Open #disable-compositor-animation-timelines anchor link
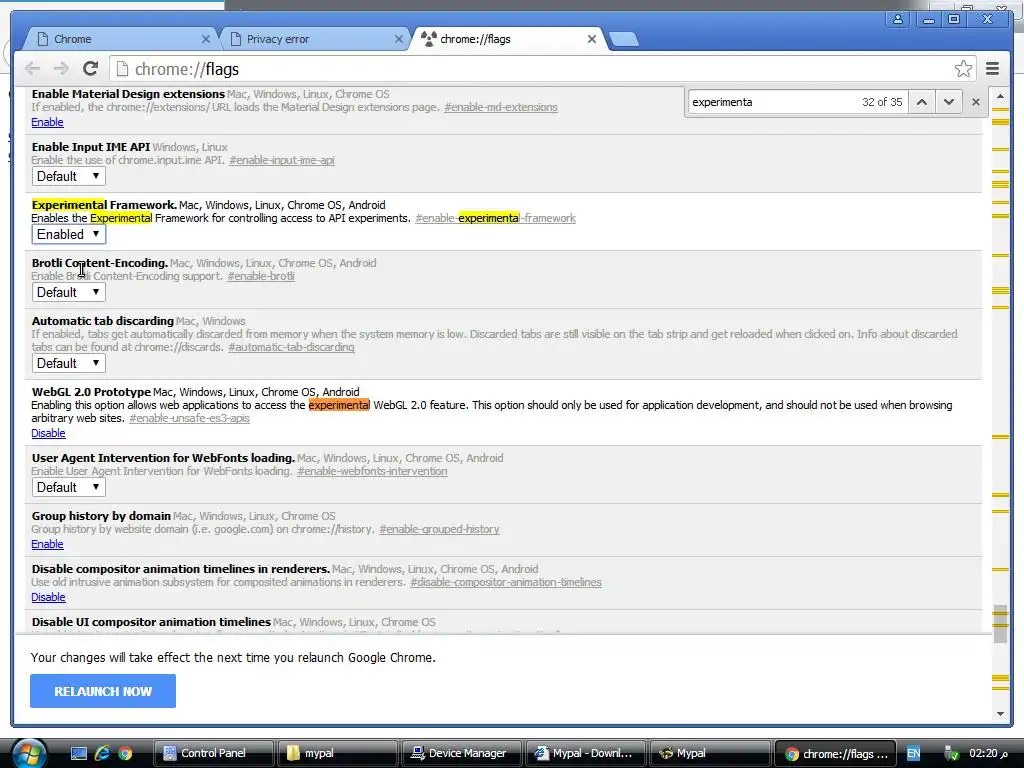The image size is (1024, 768). point(505,583)
